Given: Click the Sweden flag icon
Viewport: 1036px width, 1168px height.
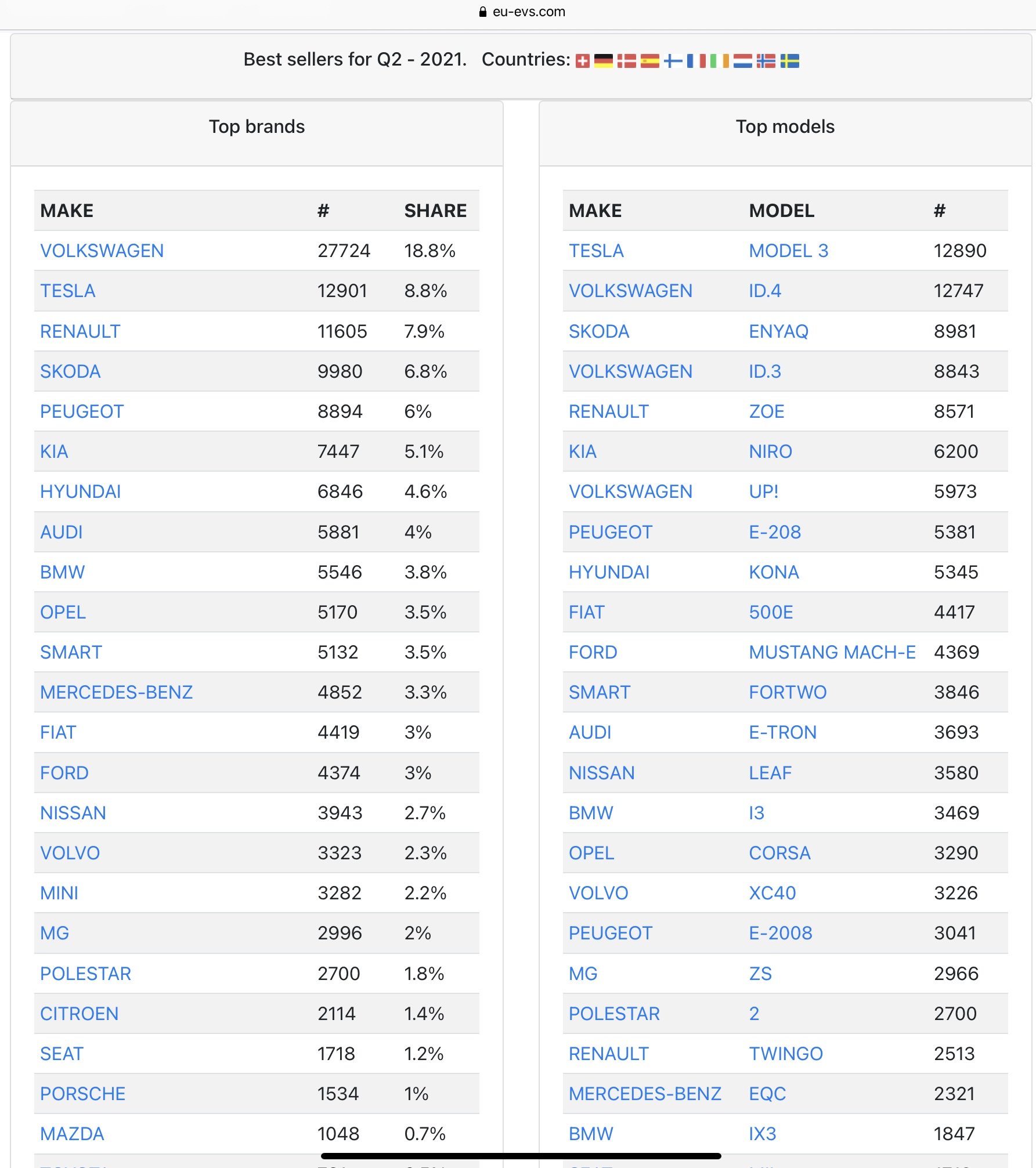Looking at the screenshot, I should tap(789, 61).
